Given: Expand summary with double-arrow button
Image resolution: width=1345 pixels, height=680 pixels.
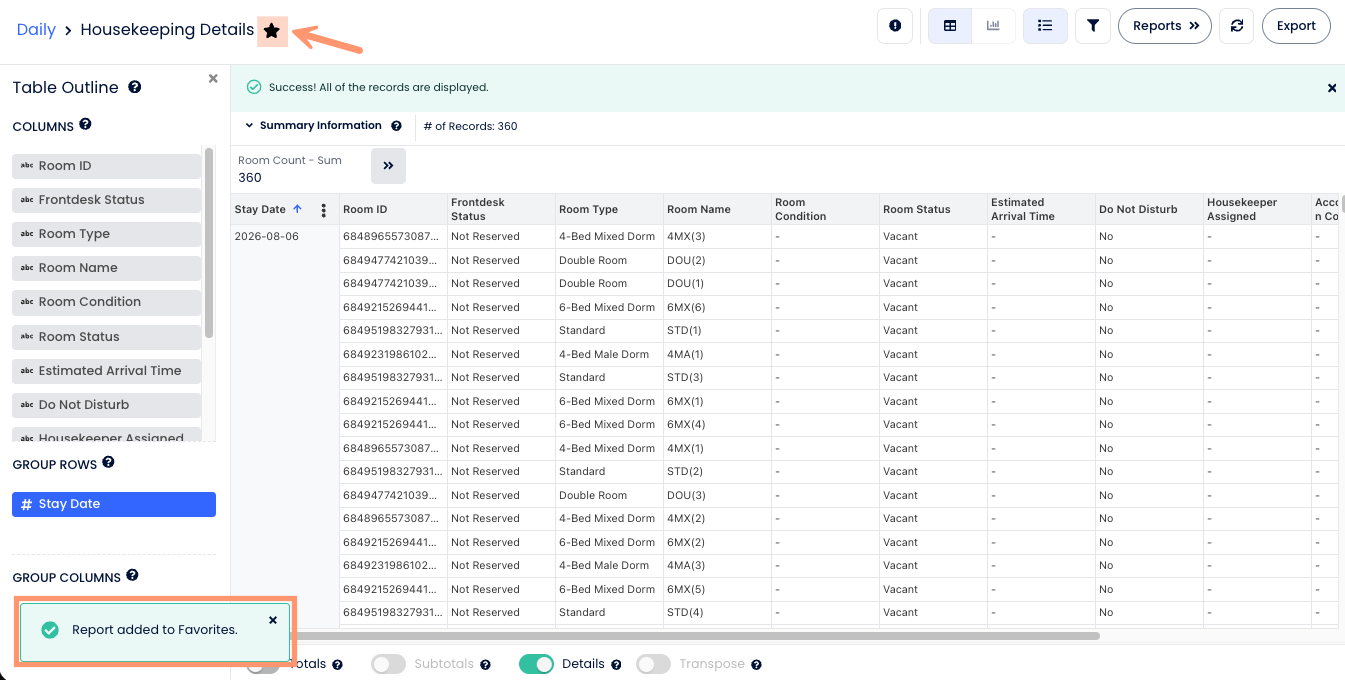Looking at the screenshot, I should (388, 166).
